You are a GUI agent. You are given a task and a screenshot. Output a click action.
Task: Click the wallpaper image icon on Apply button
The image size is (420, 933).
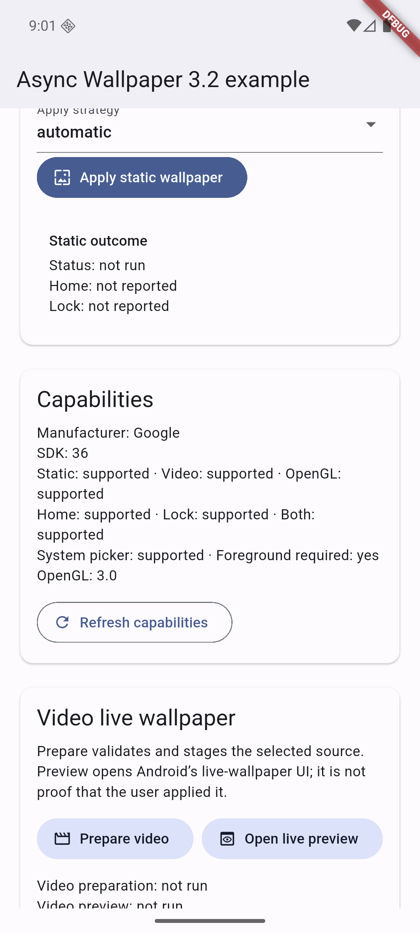click(62, 177)
